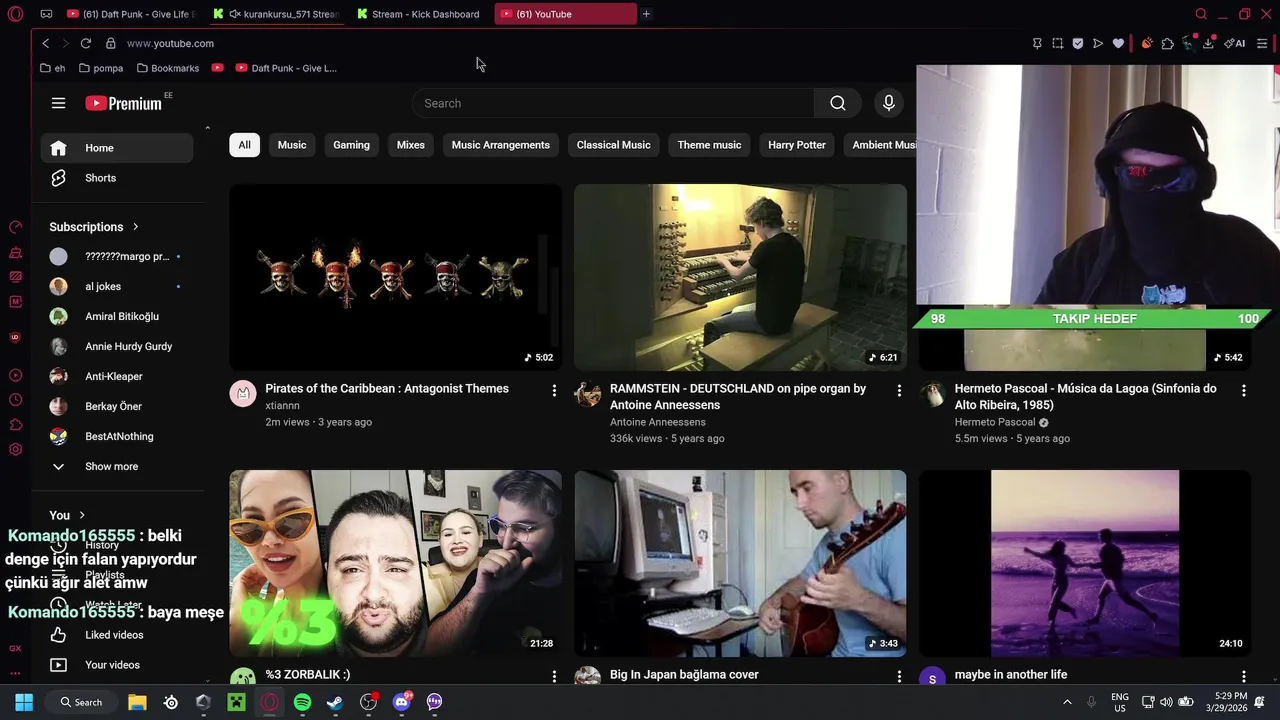The width and height of the screenshot is (1280, 720).
Task: Open Antoine Anneessens channel link
Action: pos(658,422)
